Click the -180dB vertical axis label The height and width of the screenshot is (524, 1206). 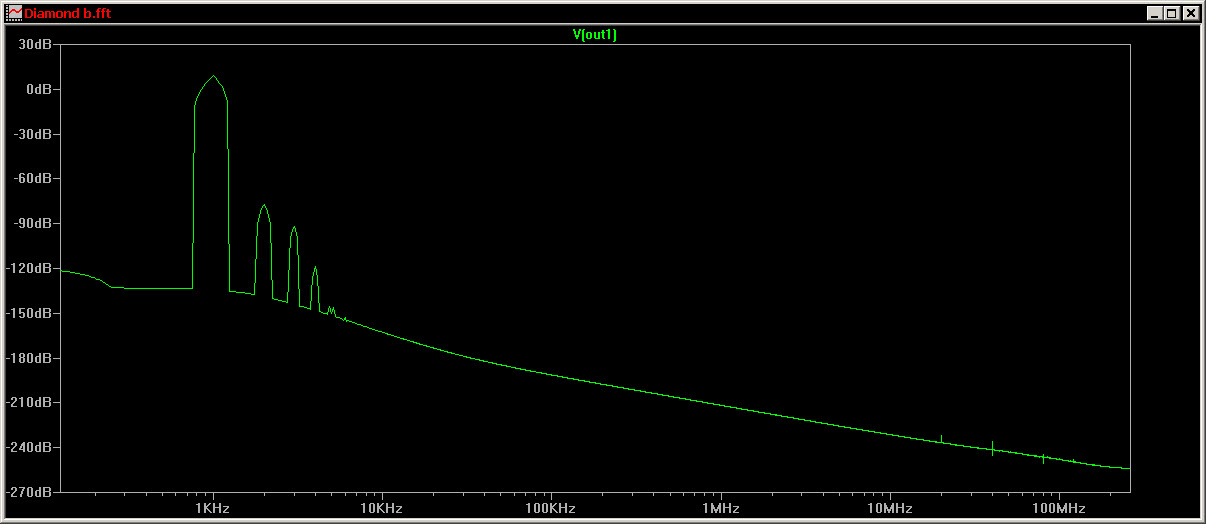point(31,358)
